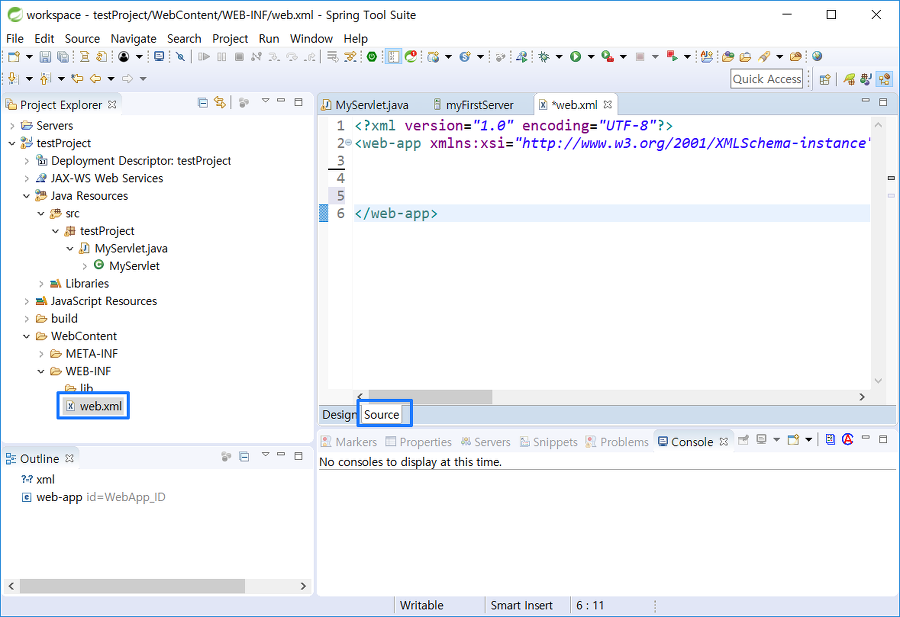Click the Search flashlight icon
Image resolution: width=900 pixels, height=617 pixels.
[x=763, y=56]
